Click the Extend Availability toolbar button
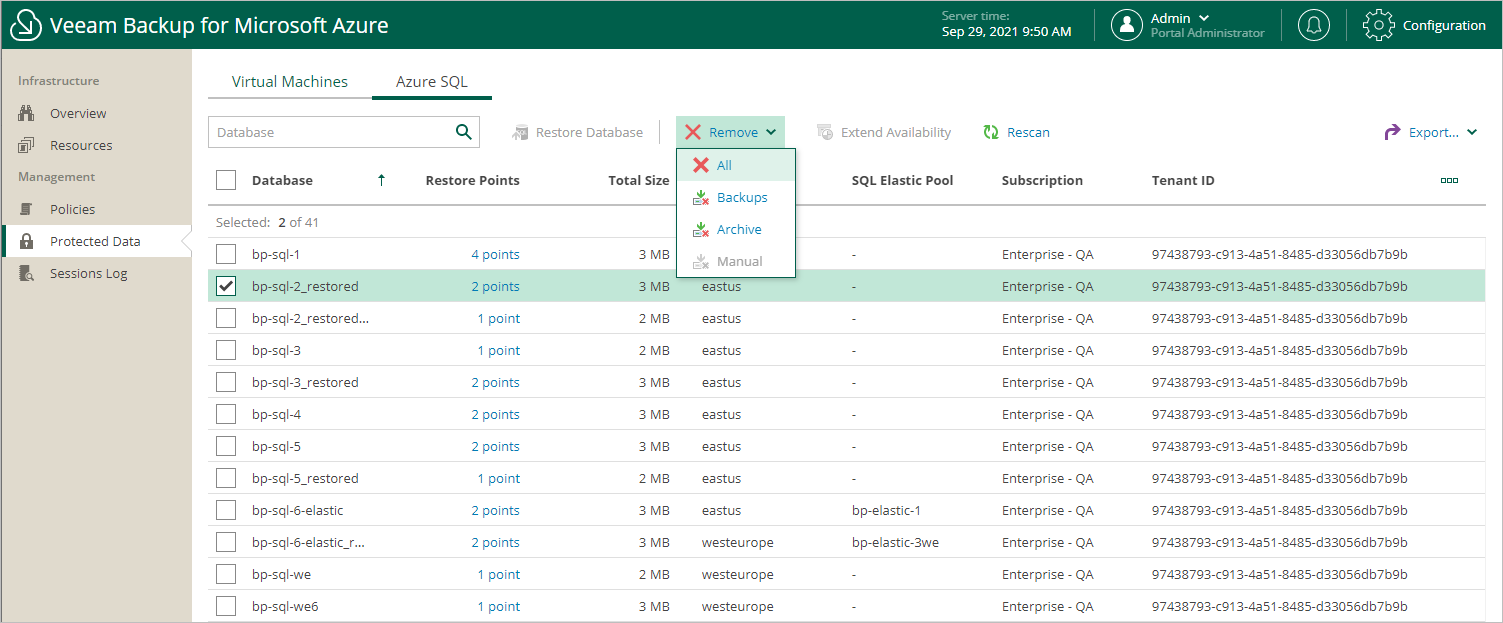Viewport: 1503px width, 623px height. (x=884, y=132)
